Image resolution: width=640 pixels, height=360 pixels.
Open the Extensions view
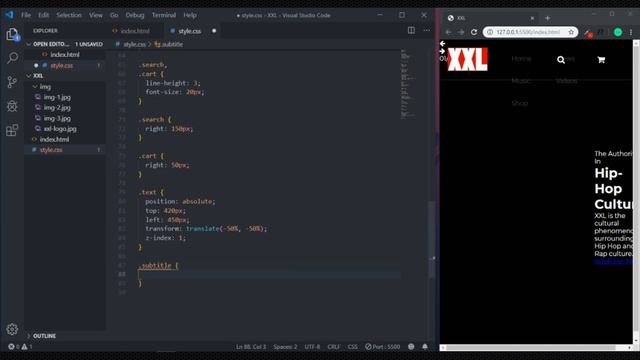[x=12, y=130]
